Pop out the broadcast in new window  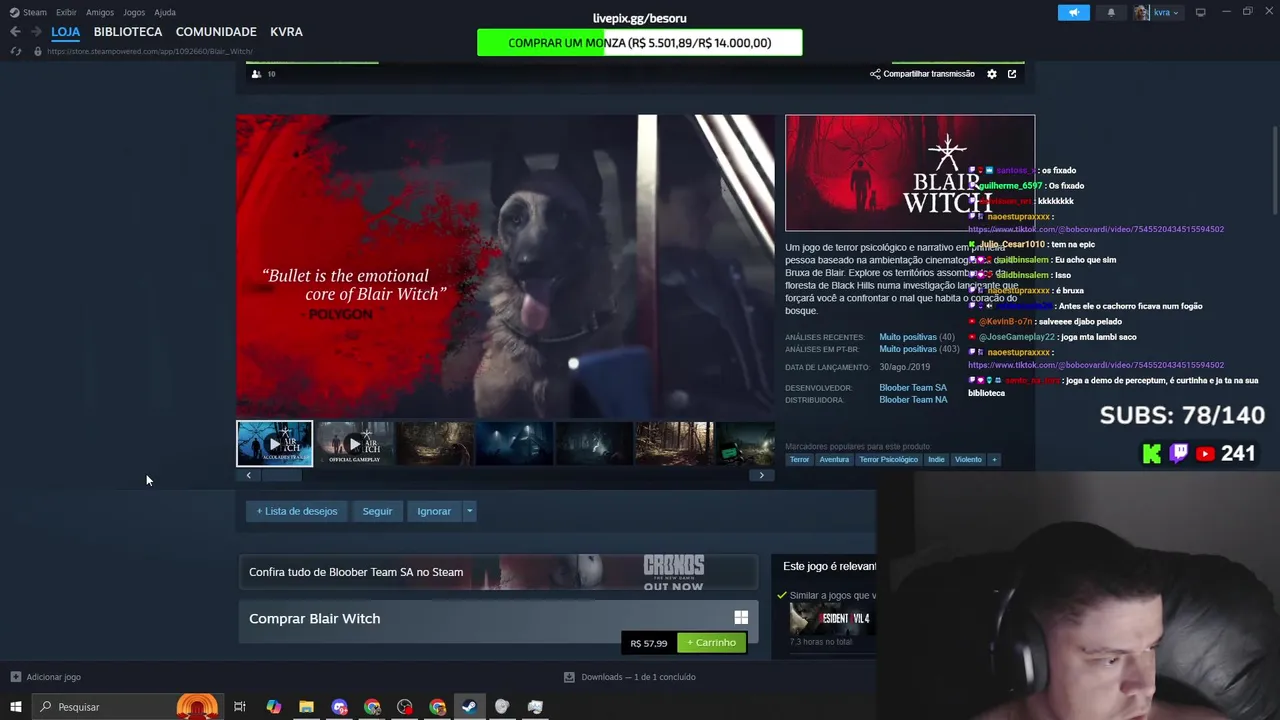(x=1012, y=74)
